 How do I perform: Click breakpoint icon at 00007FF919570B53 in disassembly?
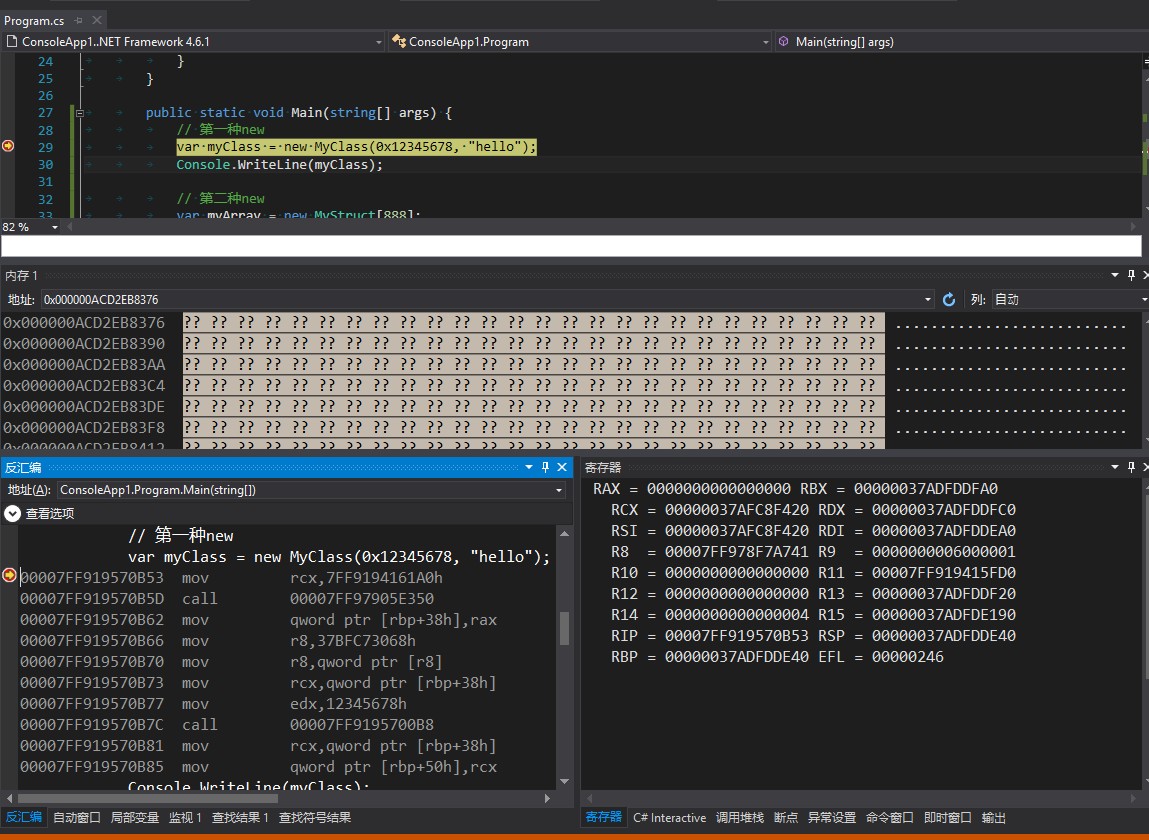[x=10, y=575]
